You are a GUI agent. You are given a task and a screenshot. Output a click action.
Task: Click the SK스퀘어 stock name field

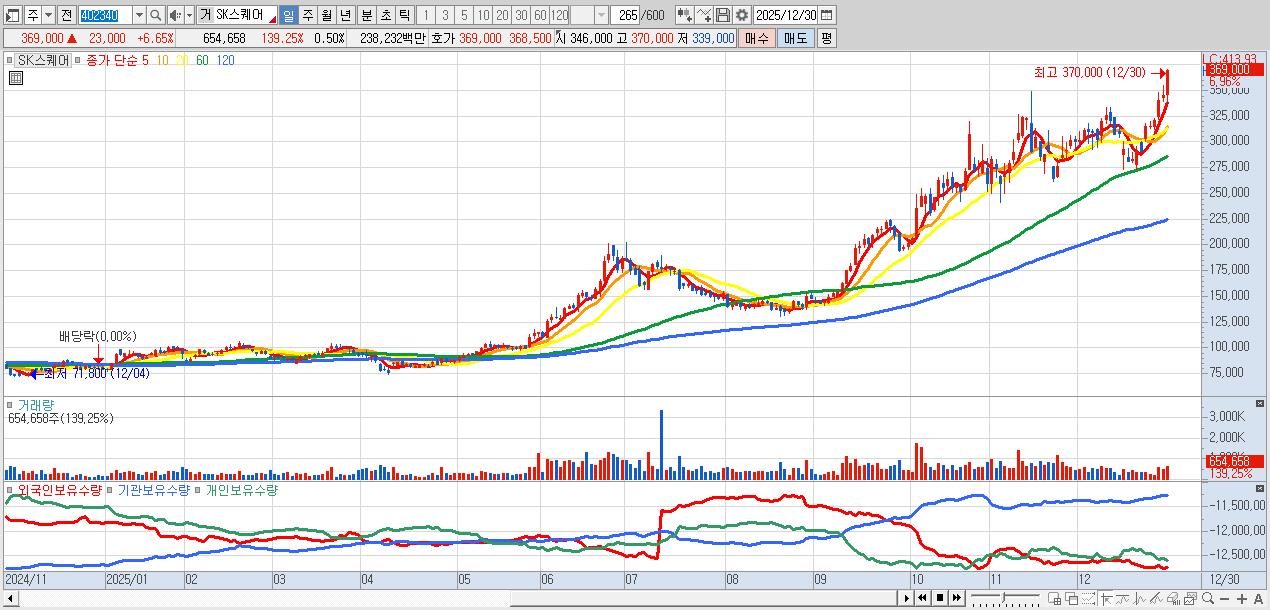click(245, 15)
